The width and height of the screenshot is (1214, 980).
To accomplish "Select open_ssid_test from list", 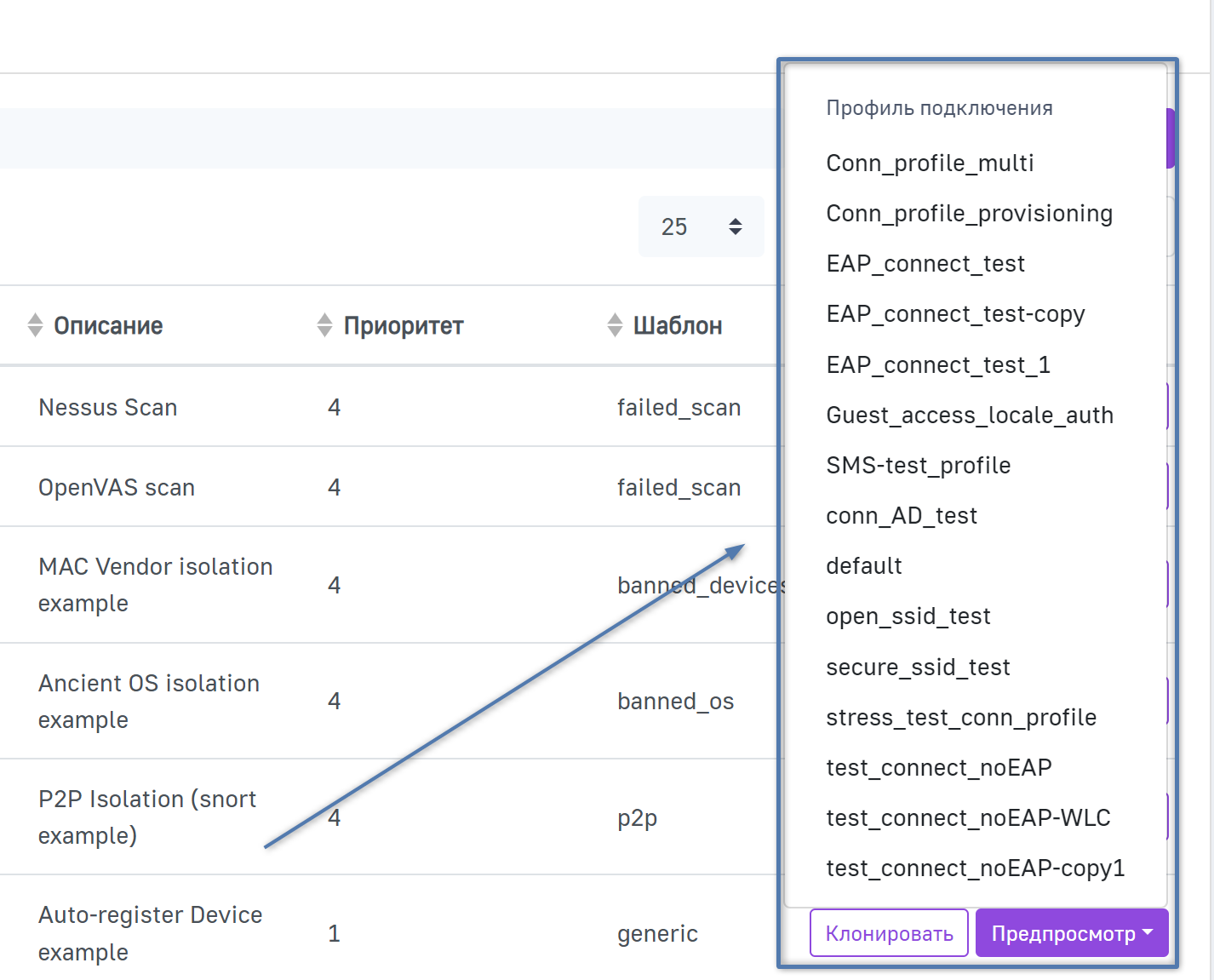I will [908, 616].
